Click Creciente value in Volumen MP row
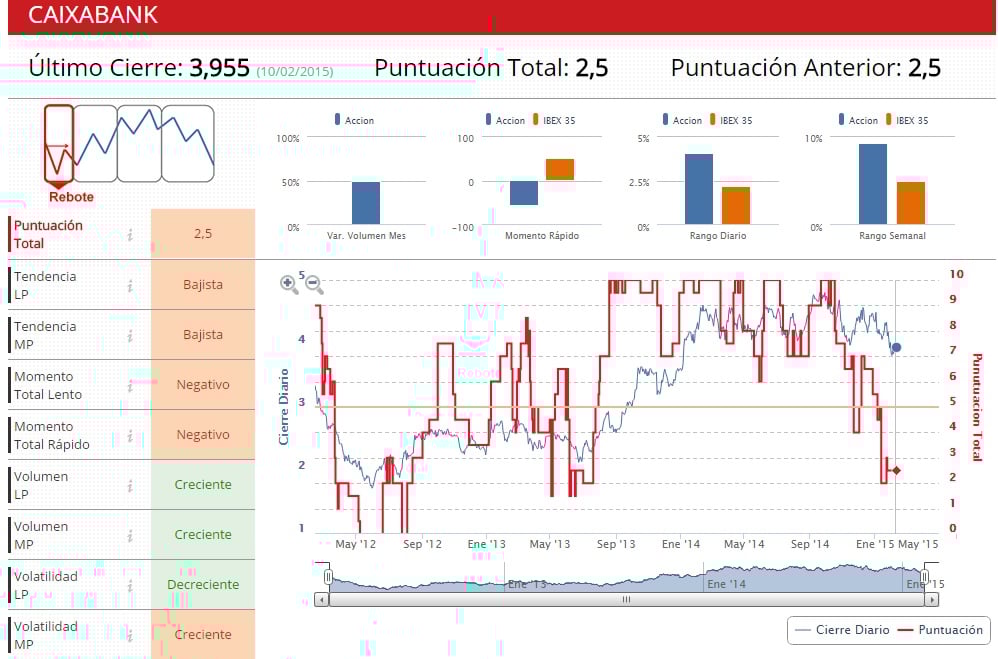This screenshot has height=659, width=998. pos(203,534)
